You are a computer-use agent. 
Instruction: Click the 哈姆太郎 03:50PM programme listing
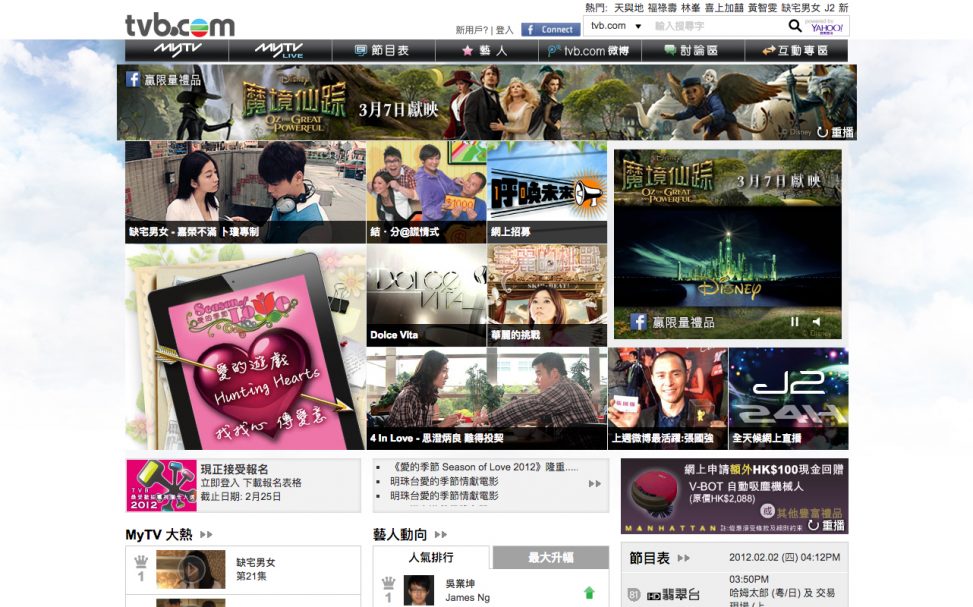click(782, 592)
